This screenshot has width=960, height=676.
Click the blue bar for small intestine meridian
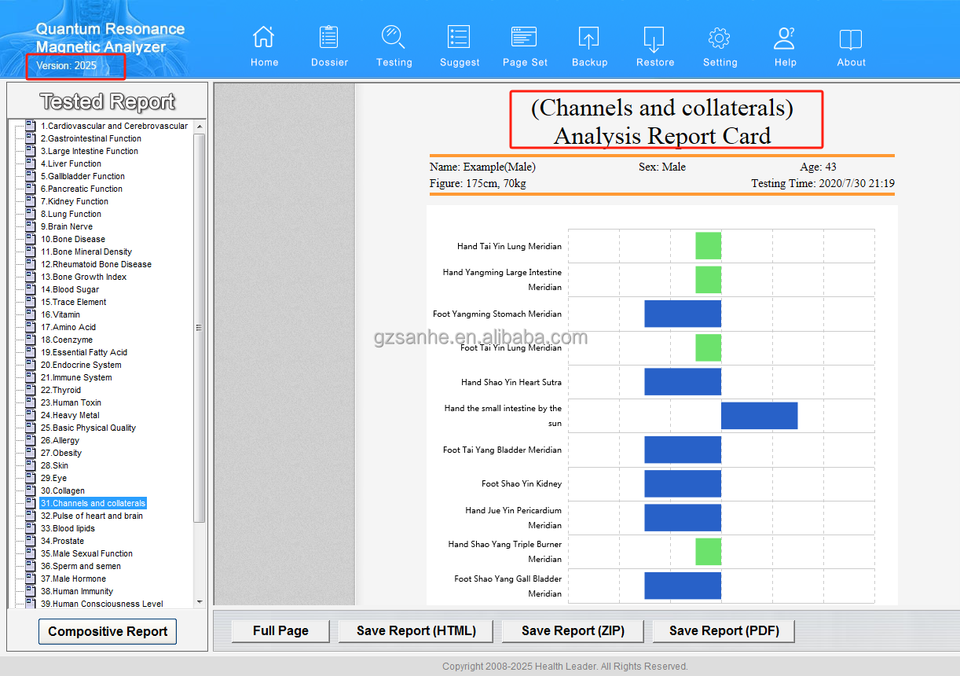[759, 415]
